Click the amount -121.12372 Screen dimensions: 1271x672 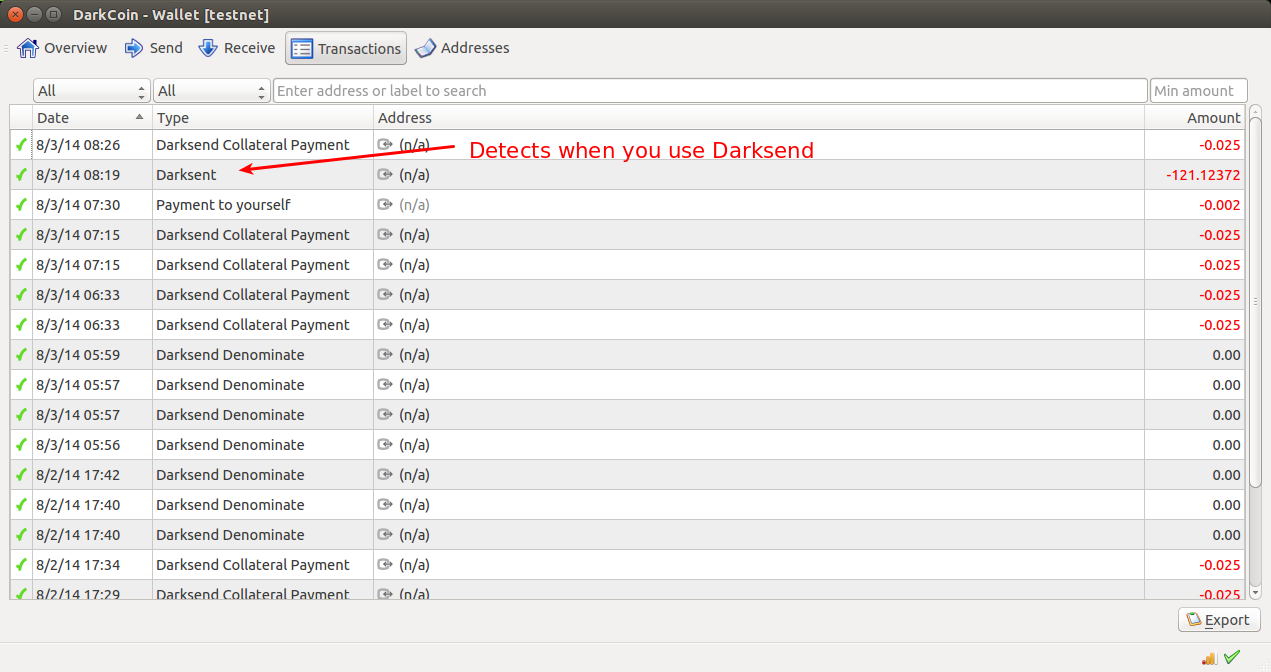[1203, 175]
